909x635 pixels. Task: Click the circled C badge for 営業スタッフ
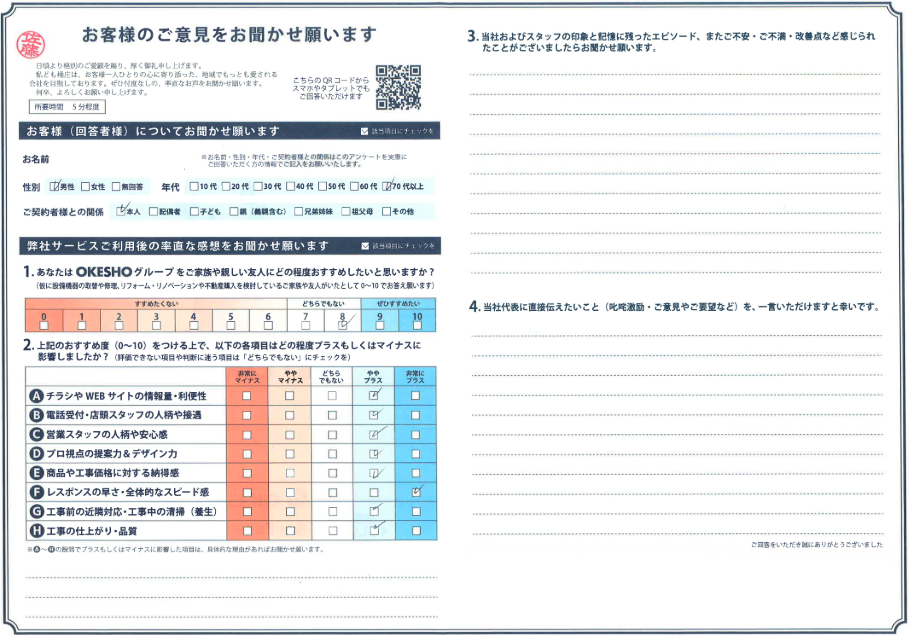36,434
